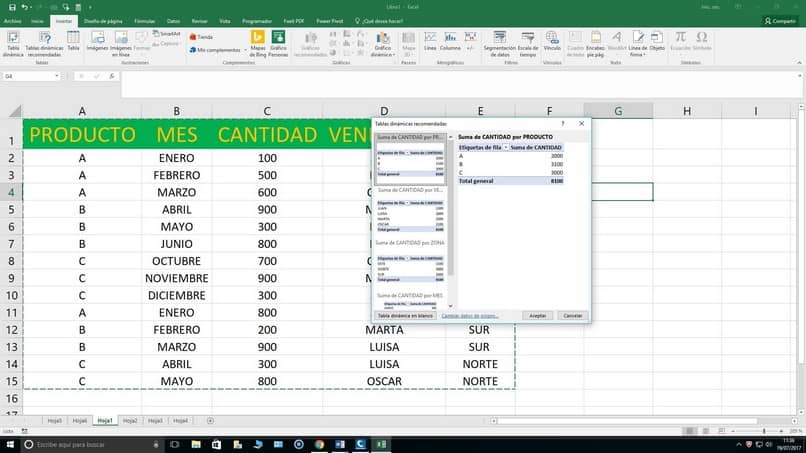Open the Etiquetas de fila filter dropdown
The width and height of the screenshot is (806, 453).
click(506, 148)
